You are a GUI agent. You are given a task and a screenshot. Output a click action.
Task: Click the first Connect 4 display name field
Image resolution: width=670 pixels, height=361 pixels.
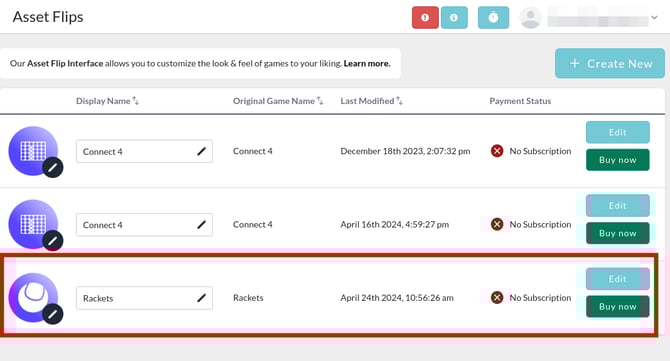(144, 151)
